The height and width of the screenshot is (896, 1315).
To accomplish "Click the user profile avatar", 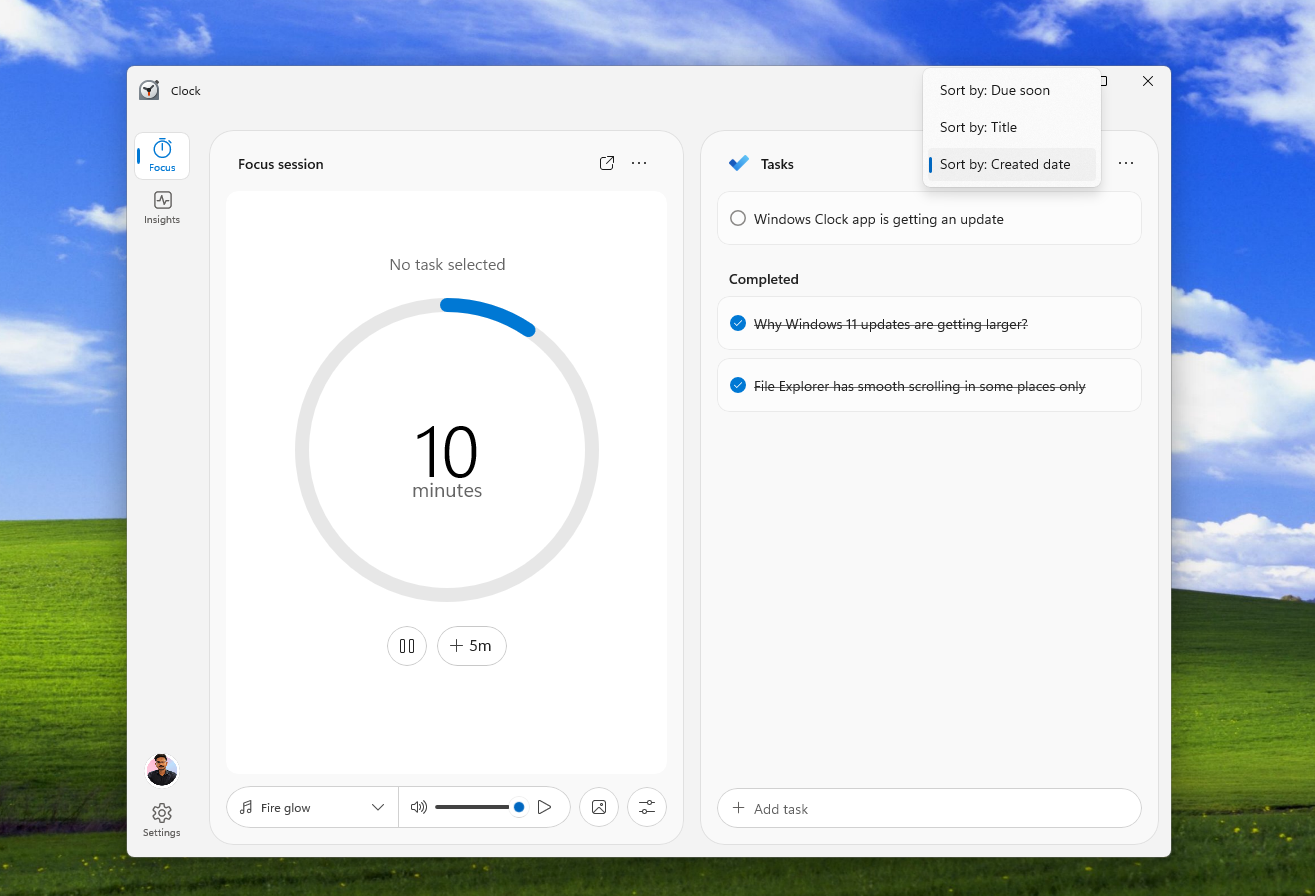I will 161,769.
